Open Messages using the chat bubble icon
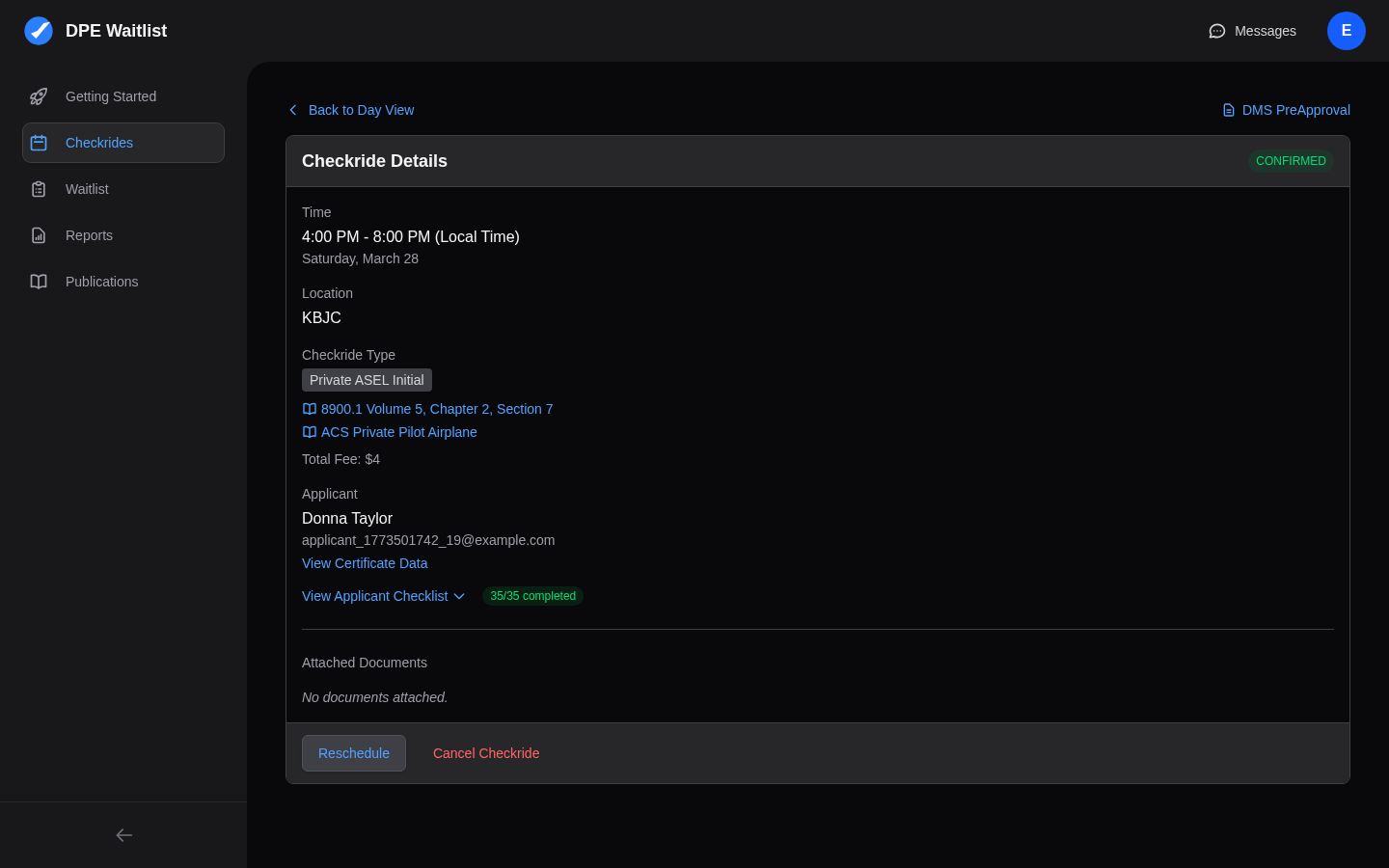Image resolution: width=1389 pixels, height=868 pixels. pos(1216,31)
